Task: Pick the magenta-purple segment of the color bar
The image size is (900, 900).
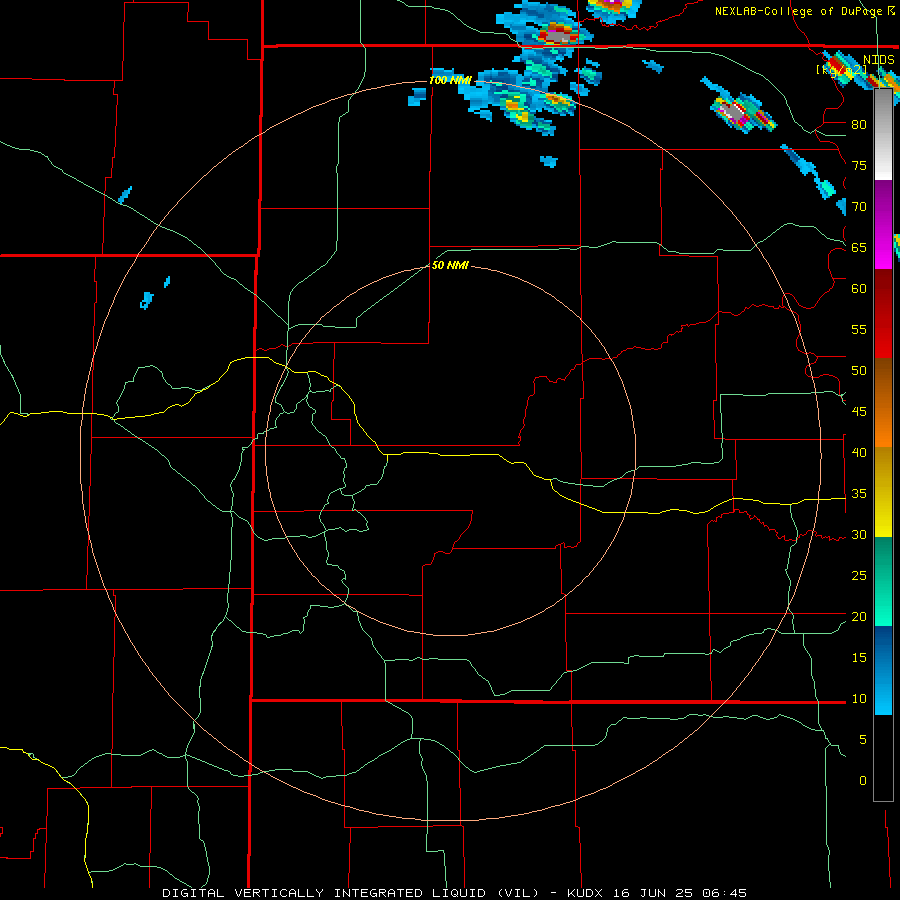Action: point(883,224)
